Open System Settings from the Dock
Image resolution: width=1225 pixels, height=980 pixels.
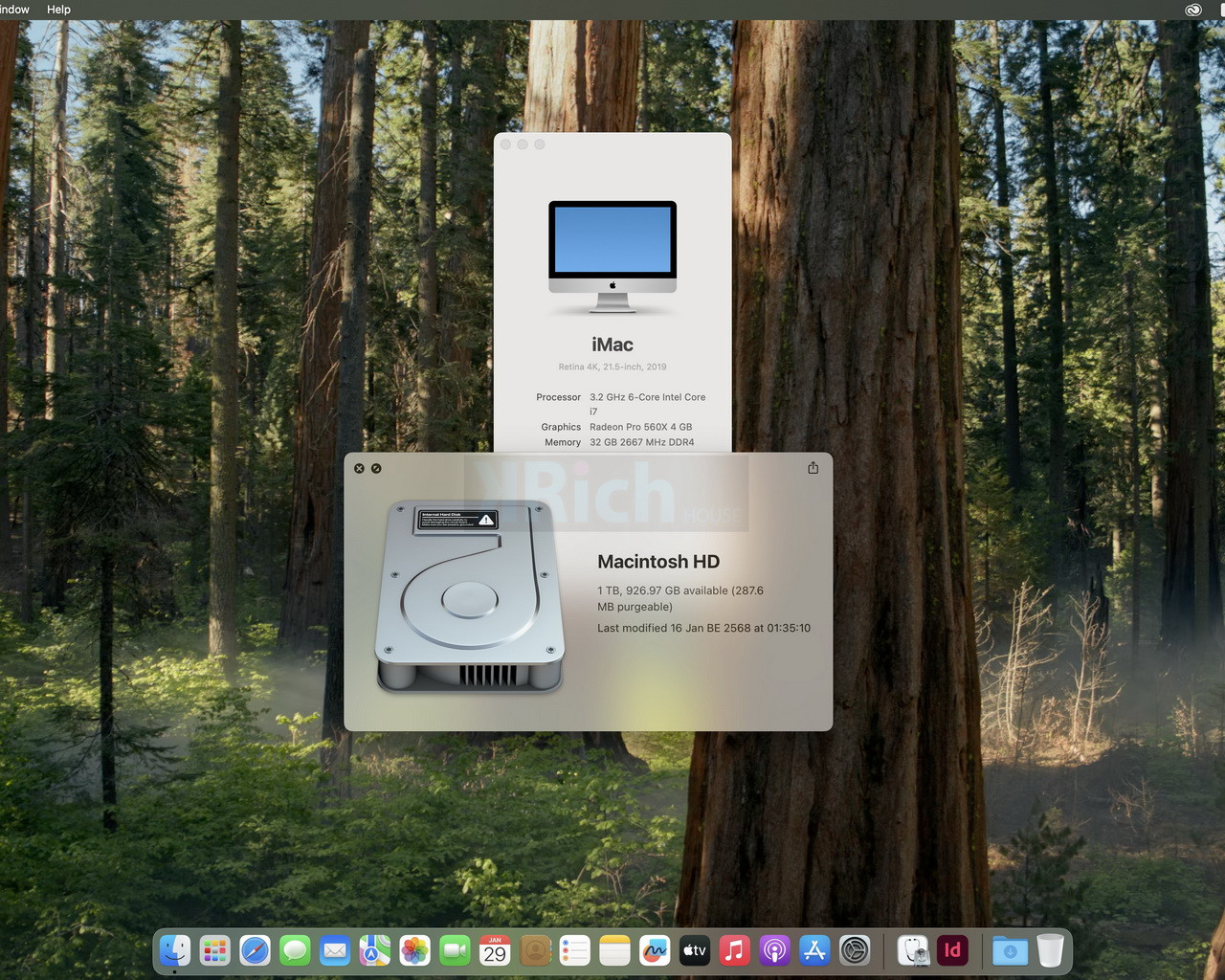click(x=855, y=950)
